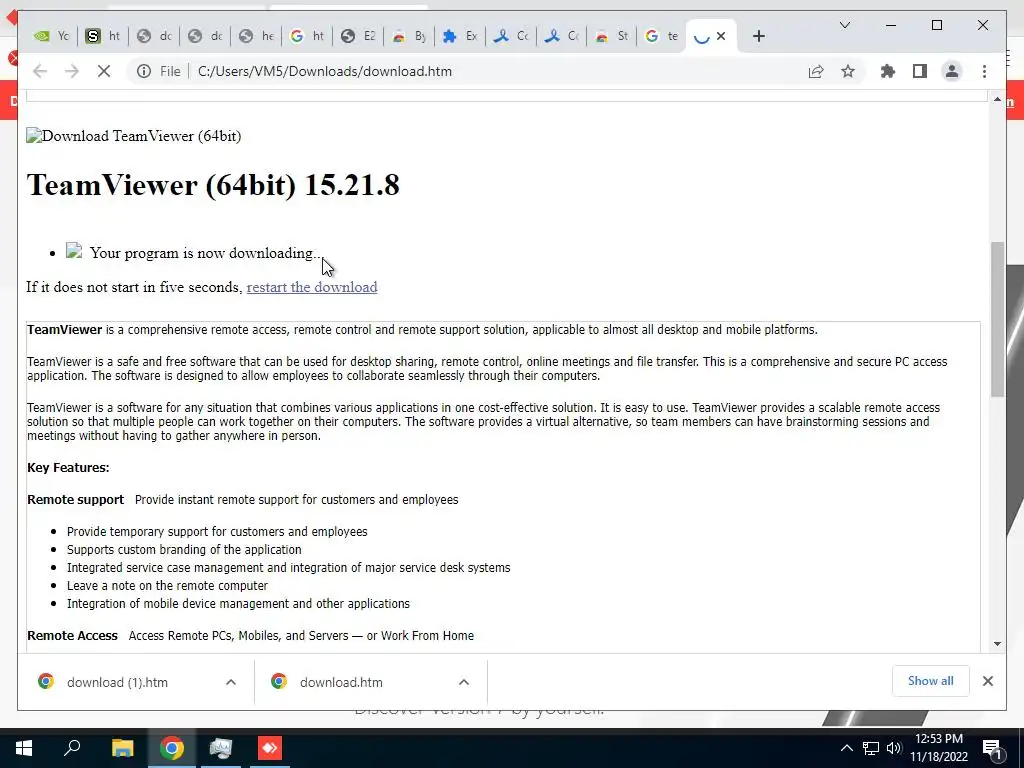Click the vertical scrollbar thumb
This screenshot has height=768, width=1024.
tap(997, 319)
